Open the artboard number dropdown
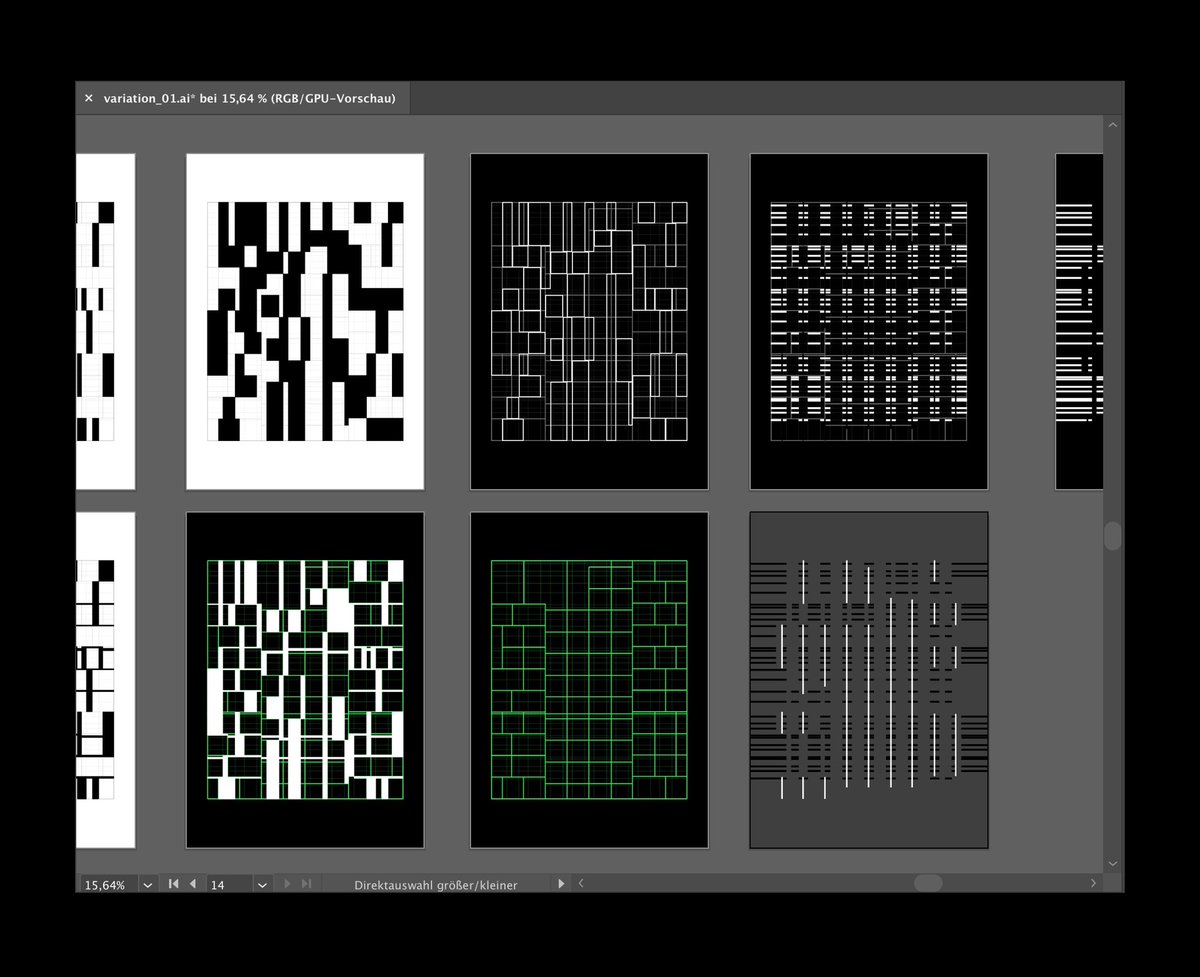 coord(262,884)
